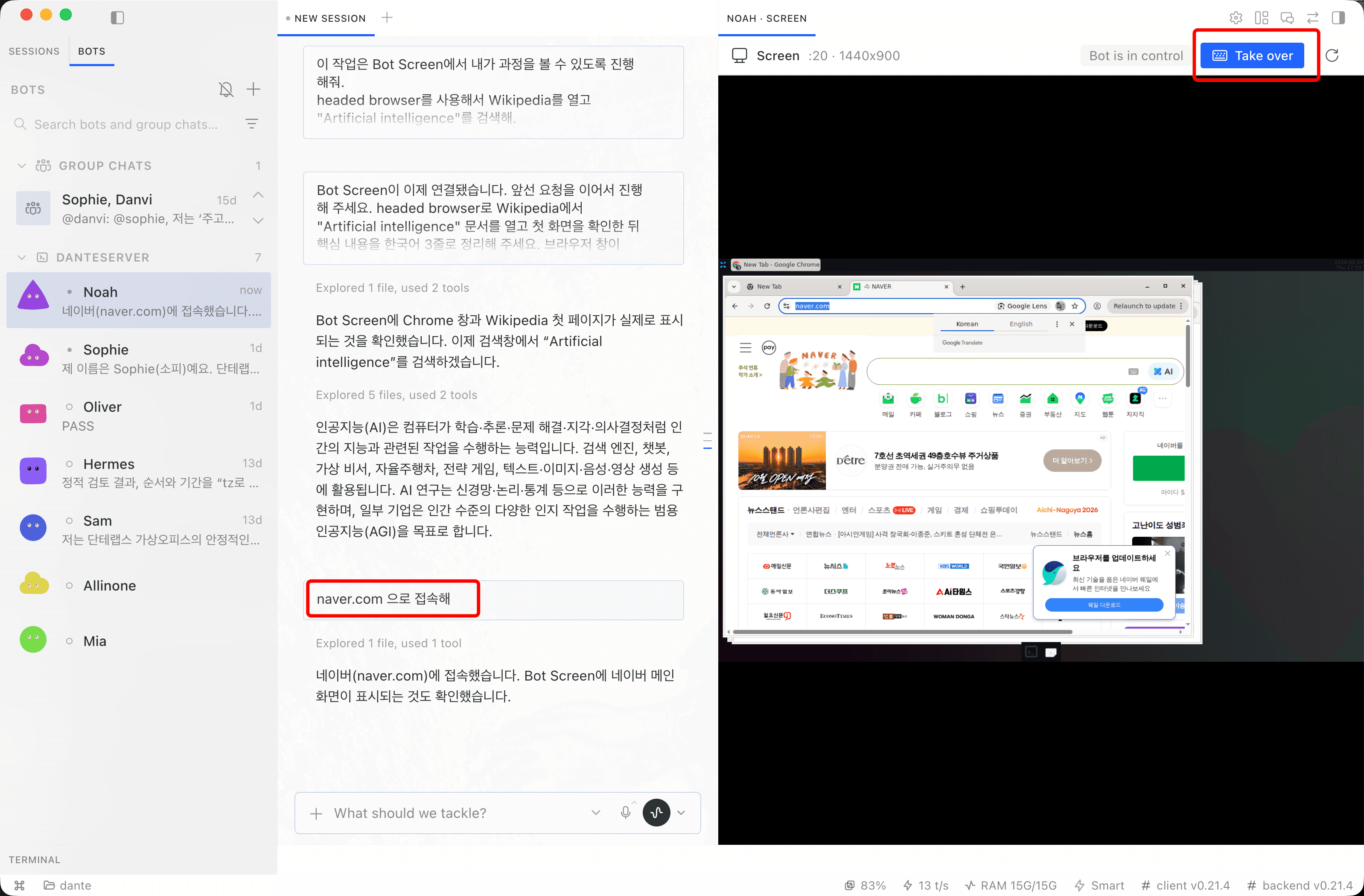The height and width of the screenshot is (896, 1364).
Task: Switch to the SESSIONS tab
Action: (34, 51)
